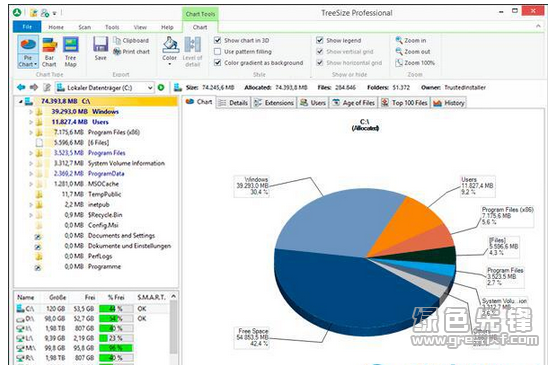Click the Zoom in icon
The image size is (560, 365).
coord(399,40)
